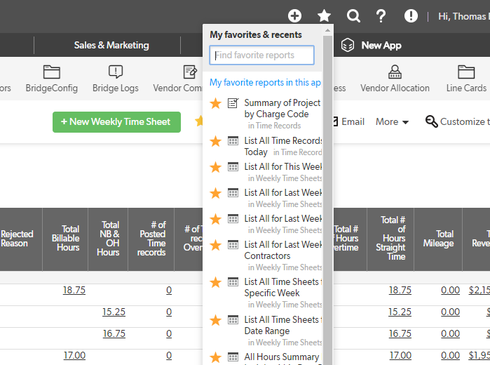Click table icon beside All Hours Summary
Viewport: 490px width, 365px height.
(x=233, y=357)
